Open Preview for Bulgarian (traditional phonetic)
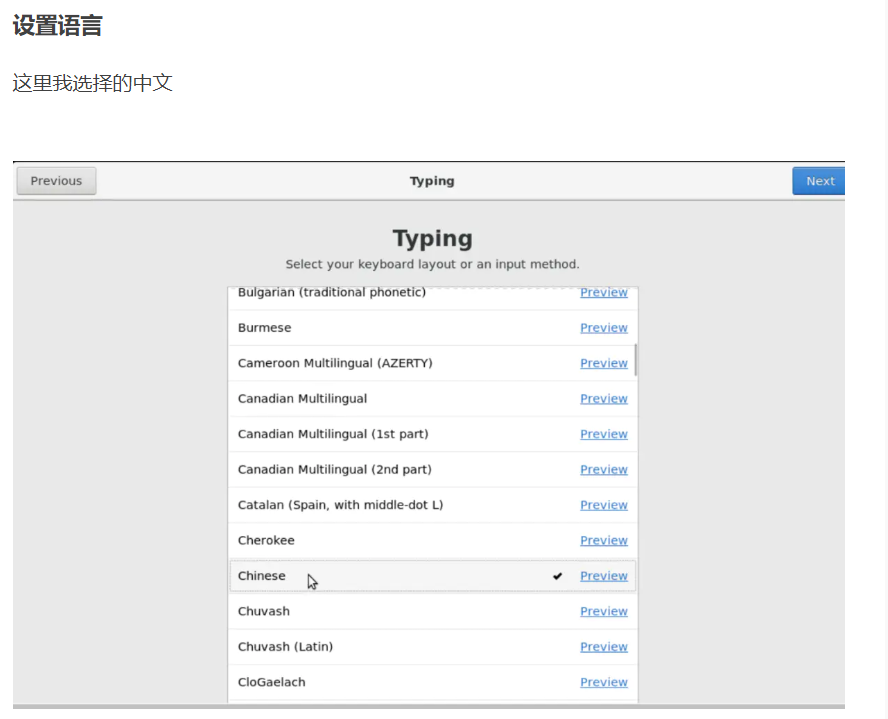 coord(604,292)
